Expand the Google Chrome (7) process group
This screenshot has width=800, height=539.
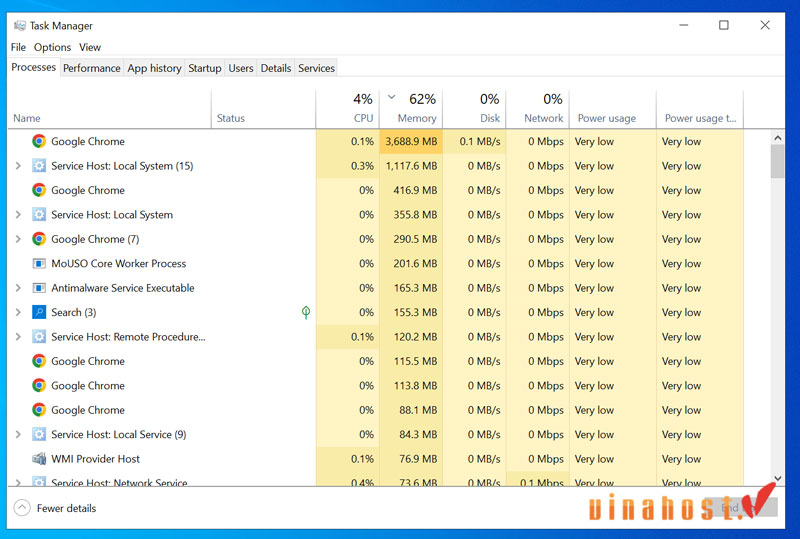click(18, 240)
